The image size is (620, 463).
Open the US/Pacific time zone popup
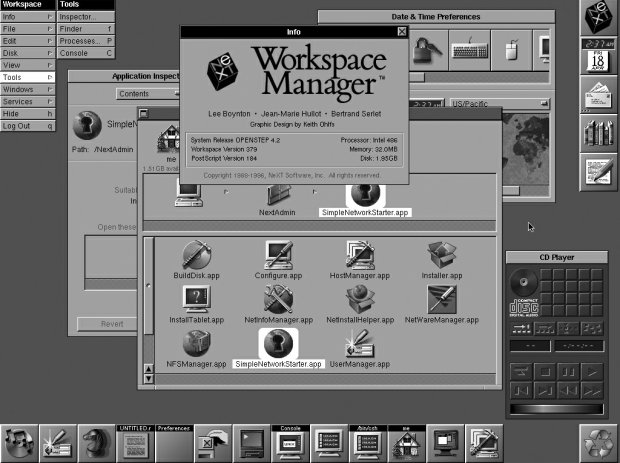click(500, 104)
